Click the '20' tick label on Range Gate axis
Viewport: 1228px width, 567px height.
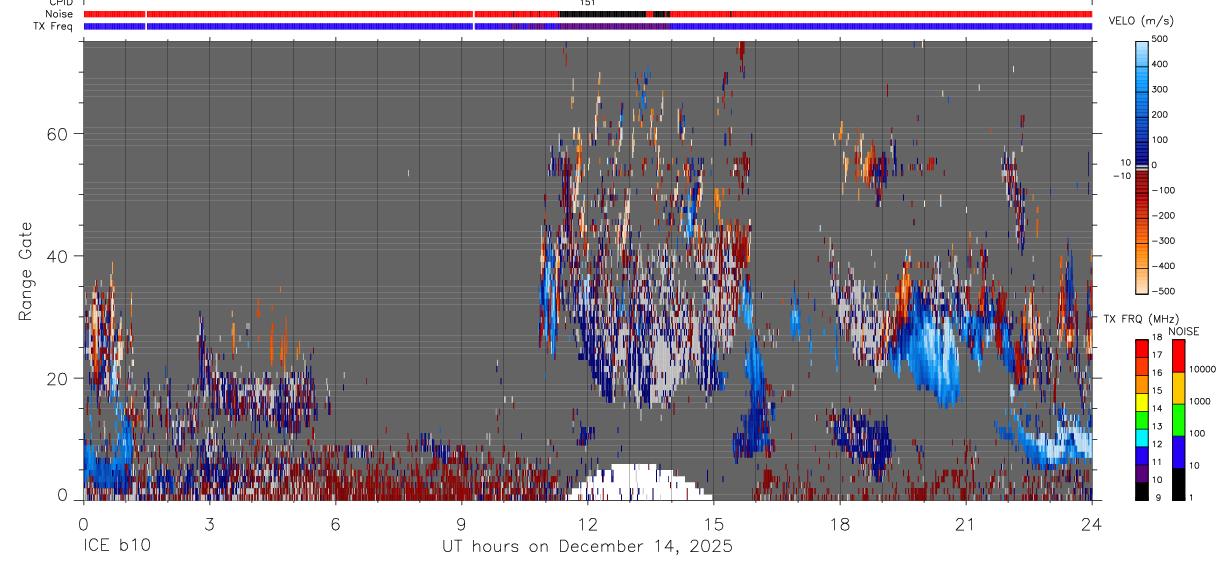click(58, 379)
